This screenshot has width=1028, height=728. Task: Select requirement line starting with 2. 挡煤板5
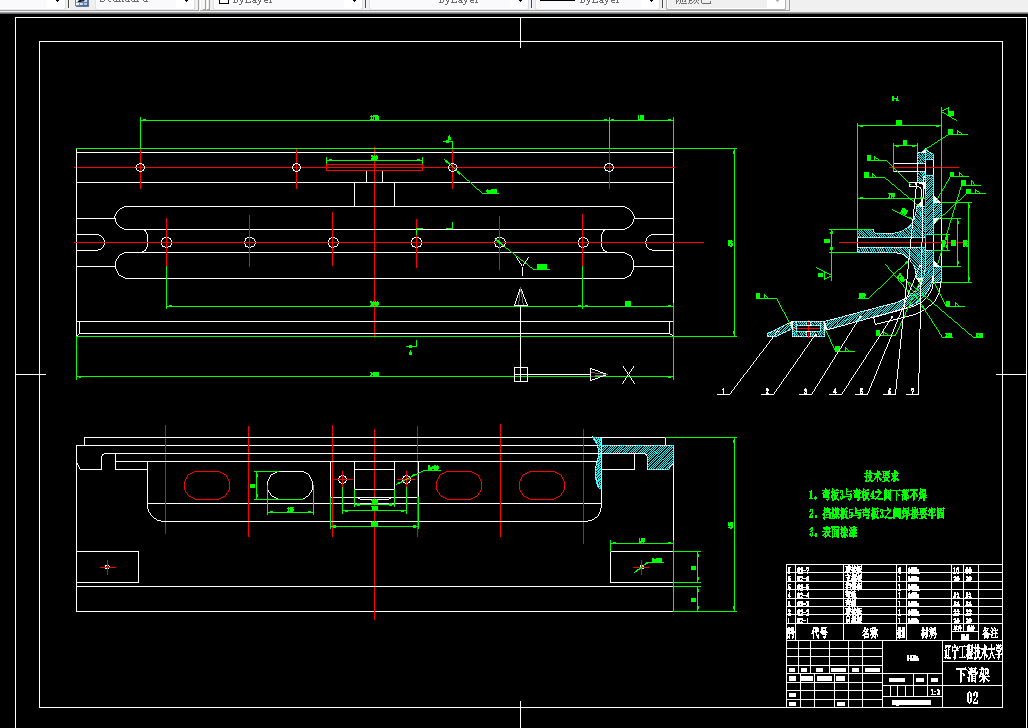[x=877, y=514]
